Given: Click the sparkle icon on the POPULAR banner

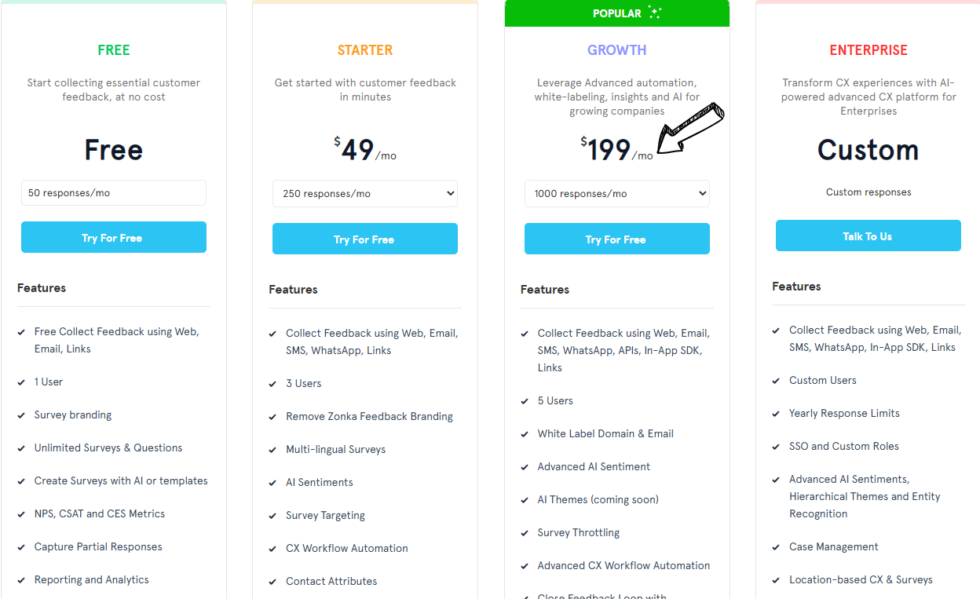Looking at the screenshot, I should coord(656,13).
